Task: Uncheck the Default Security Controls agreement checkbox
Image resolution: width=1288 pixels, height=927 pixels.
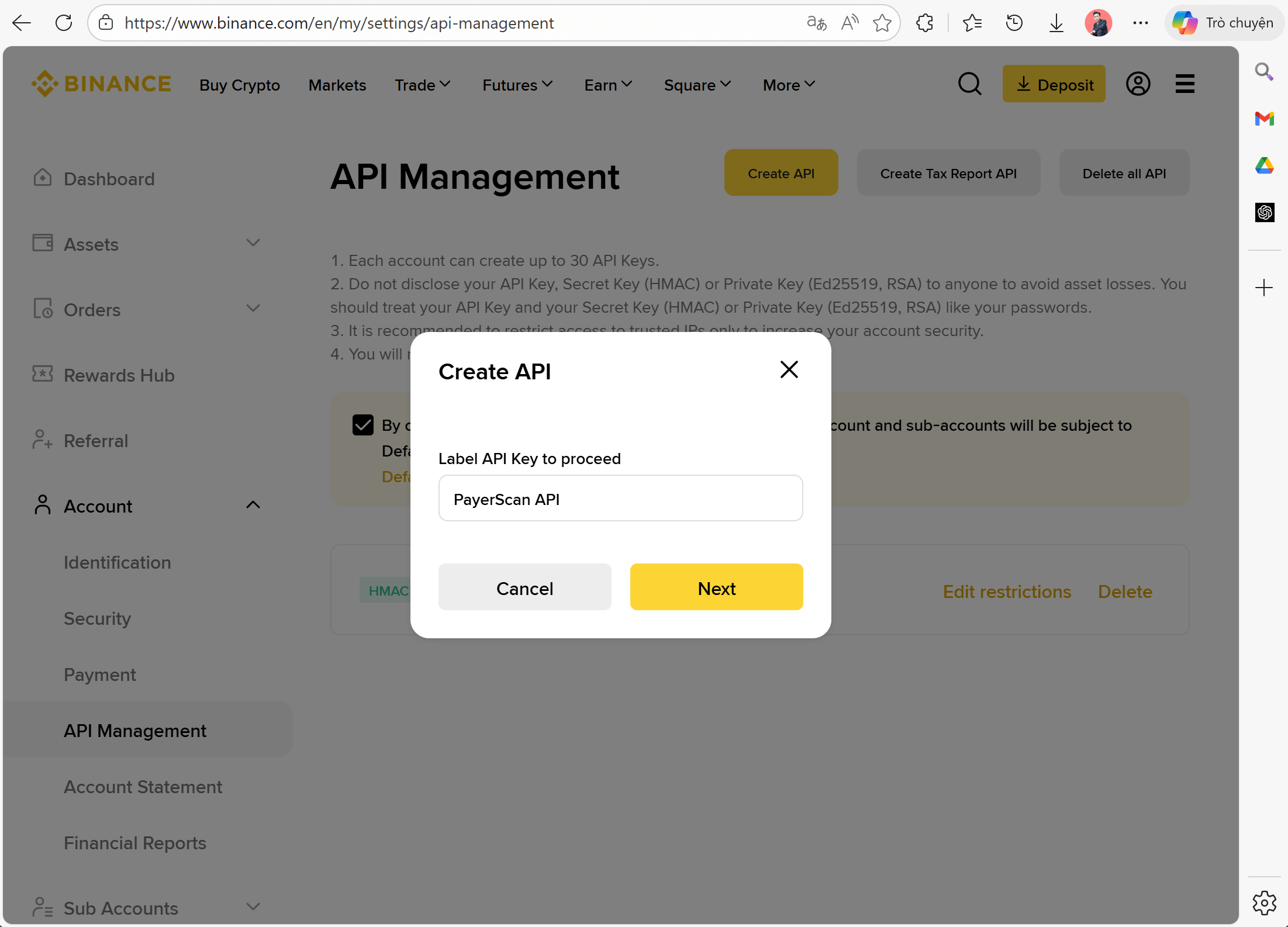Action: click(362, 424)
